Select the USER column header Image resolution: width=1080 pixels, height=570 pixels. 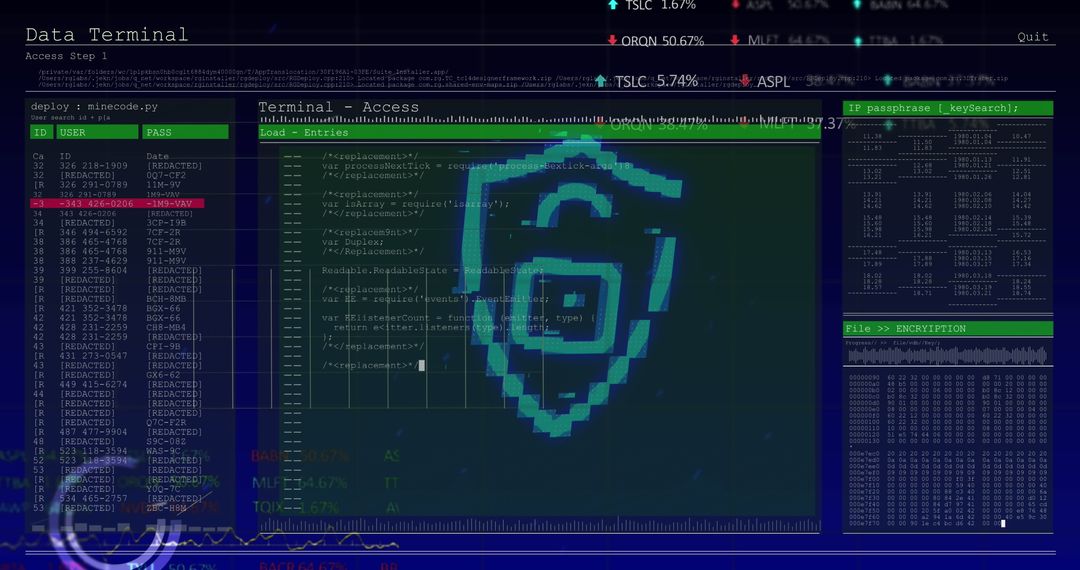(97, 132)
